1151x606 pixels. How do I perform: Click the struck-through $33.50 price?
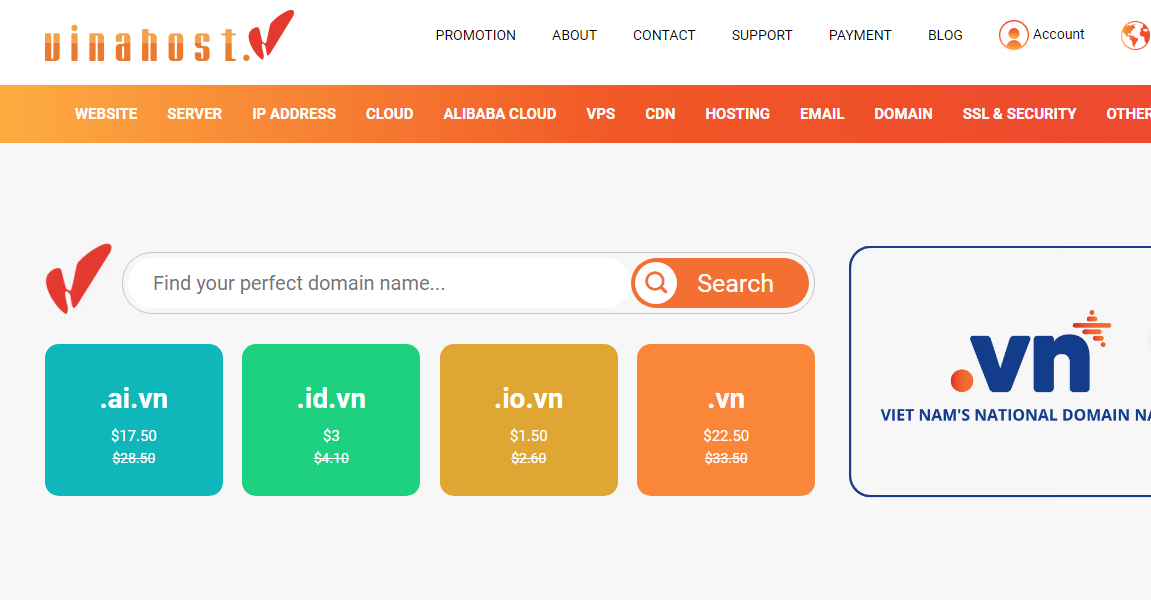[x=726, y=459]
